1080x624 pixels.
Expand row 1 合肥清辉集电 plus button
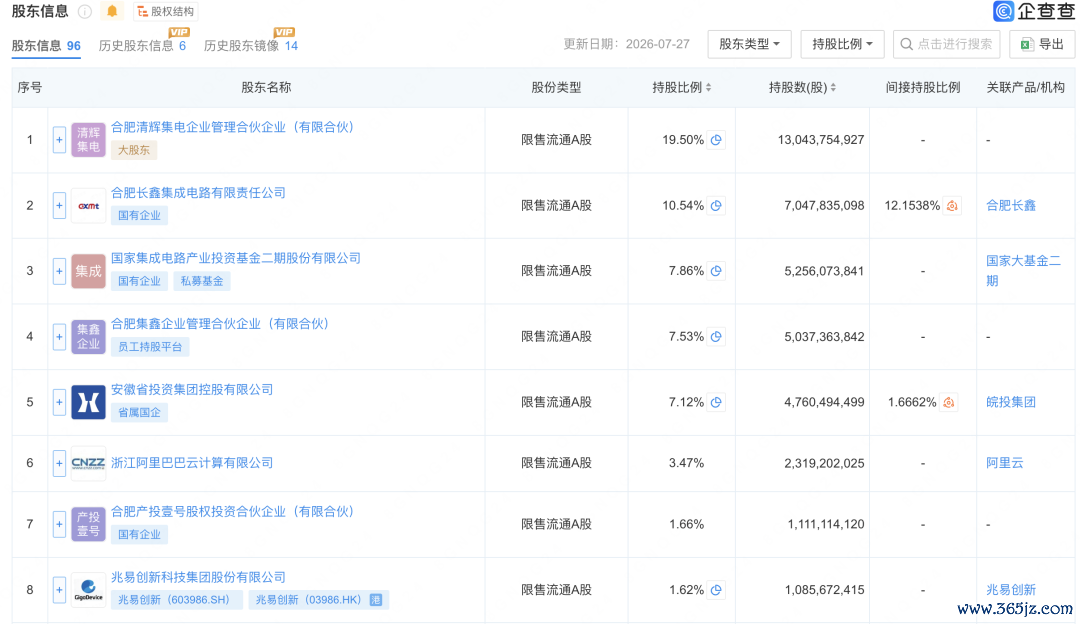point(59,140)
